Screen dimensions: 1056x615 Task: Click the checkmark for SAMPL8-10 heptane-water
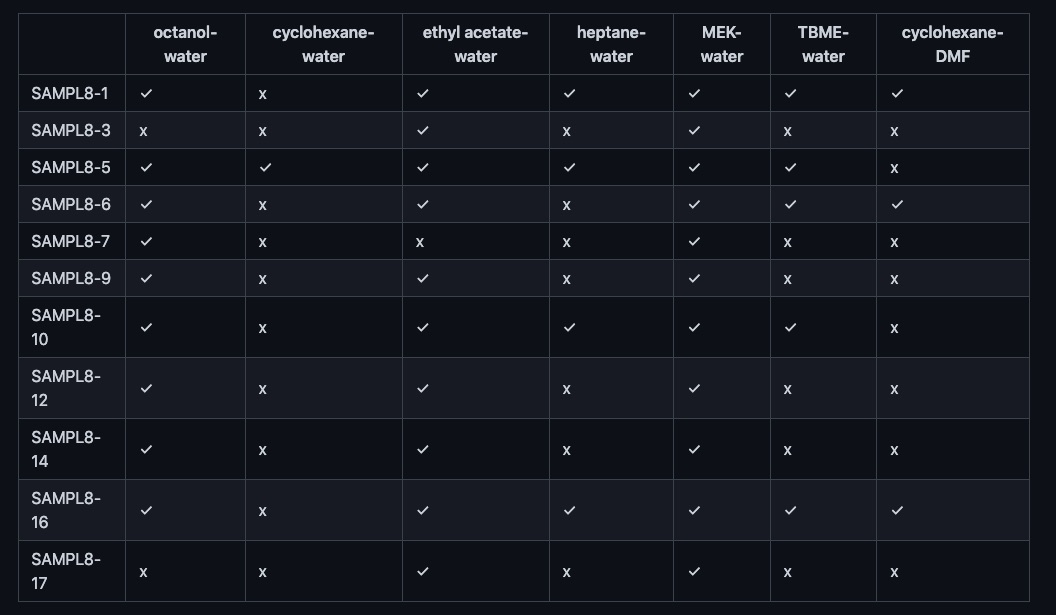[x=569, y=327]
